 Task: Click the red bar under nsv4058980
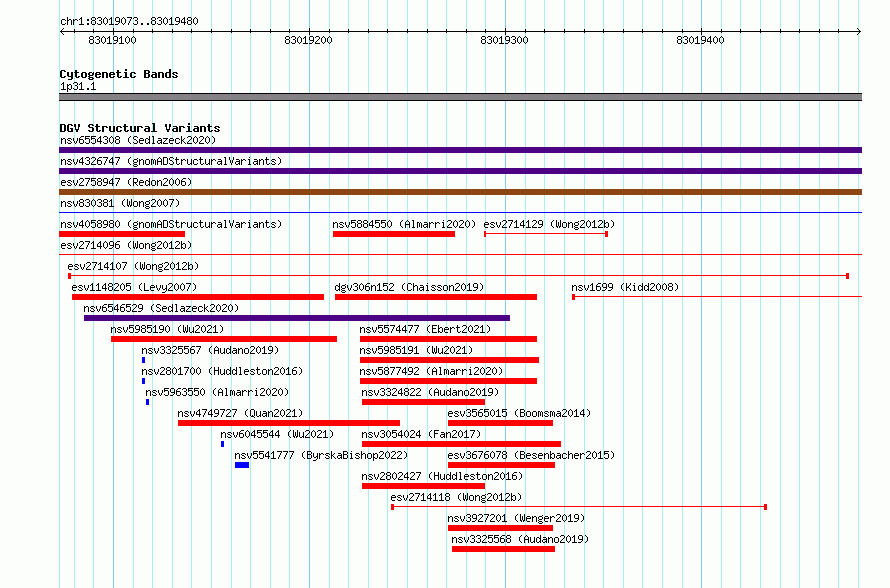[122, 234]
